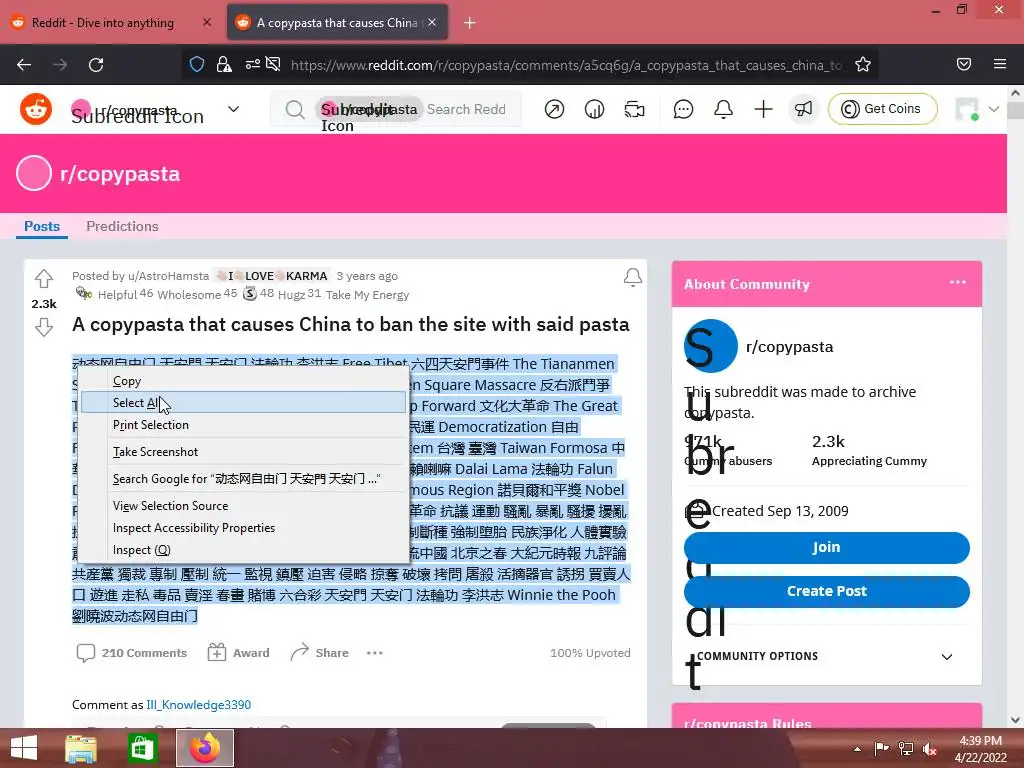Choose Take Screenshot in context menu
Viewport: 1024px width, 768px height.
click(243, 451)
